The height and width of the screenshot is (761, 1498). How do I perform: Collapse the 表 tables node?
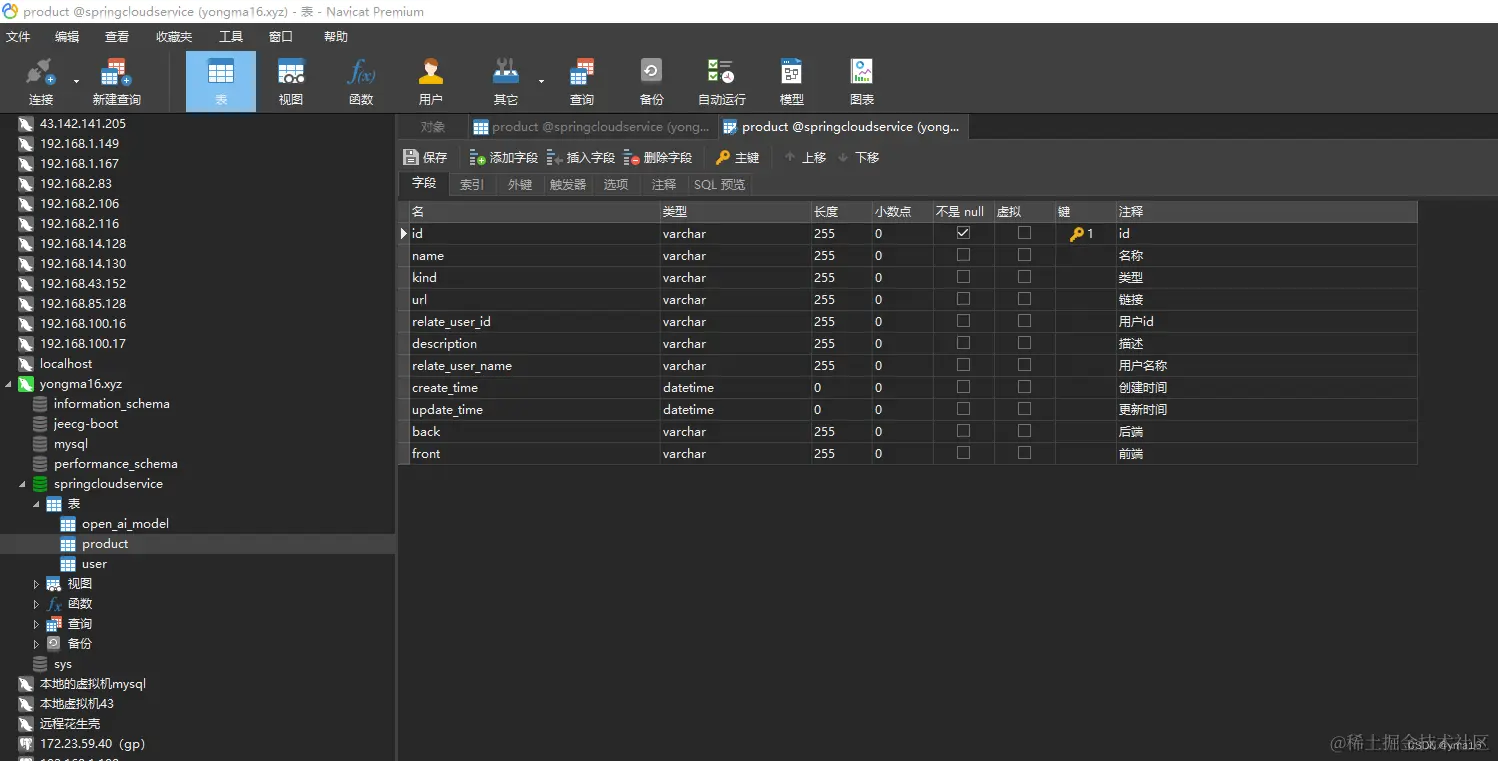[x=37, y=504]
